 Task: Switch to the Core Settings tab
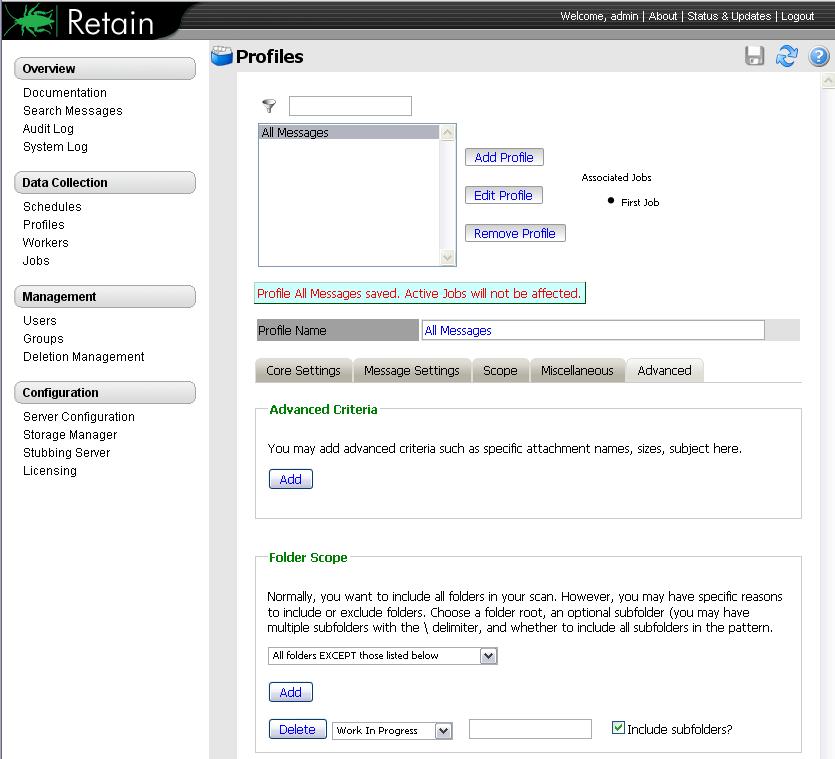(303, 370)
